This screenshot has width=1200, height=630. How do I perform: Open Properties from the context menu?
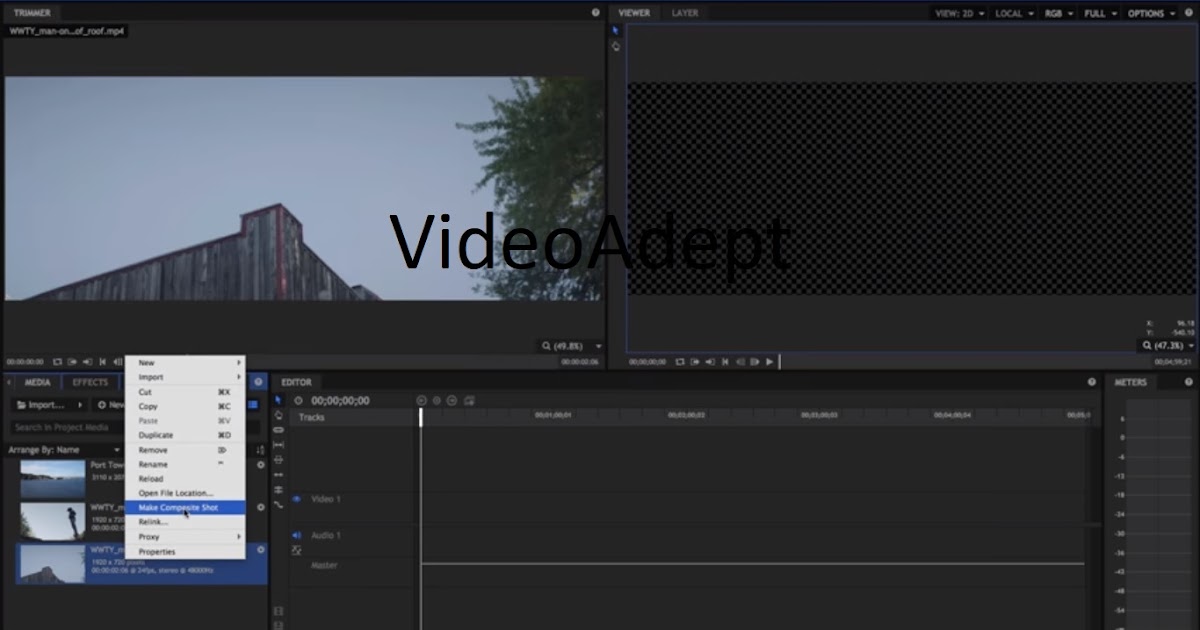click(x=185, y=552)
